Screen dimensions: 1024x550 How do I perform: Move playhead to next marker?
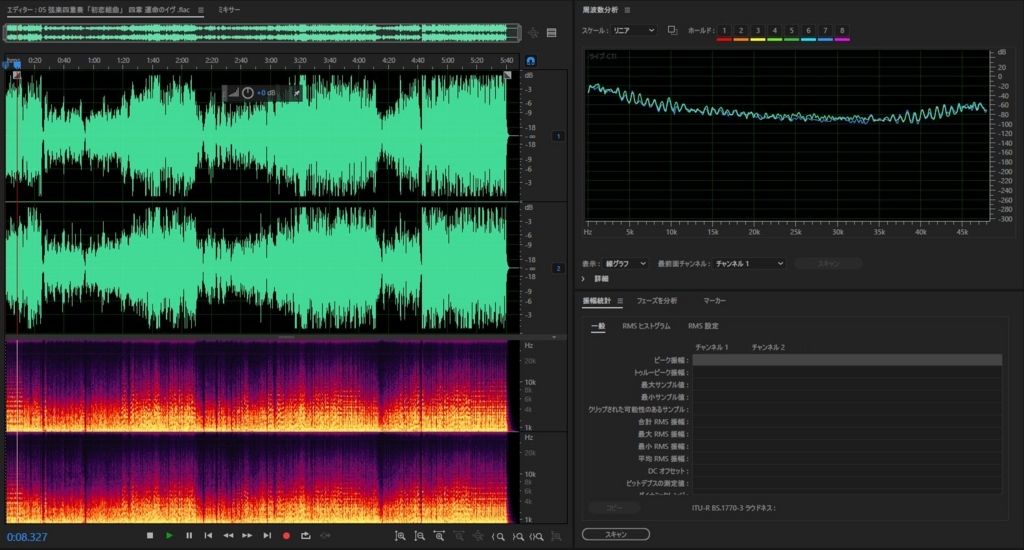[266, 536]
